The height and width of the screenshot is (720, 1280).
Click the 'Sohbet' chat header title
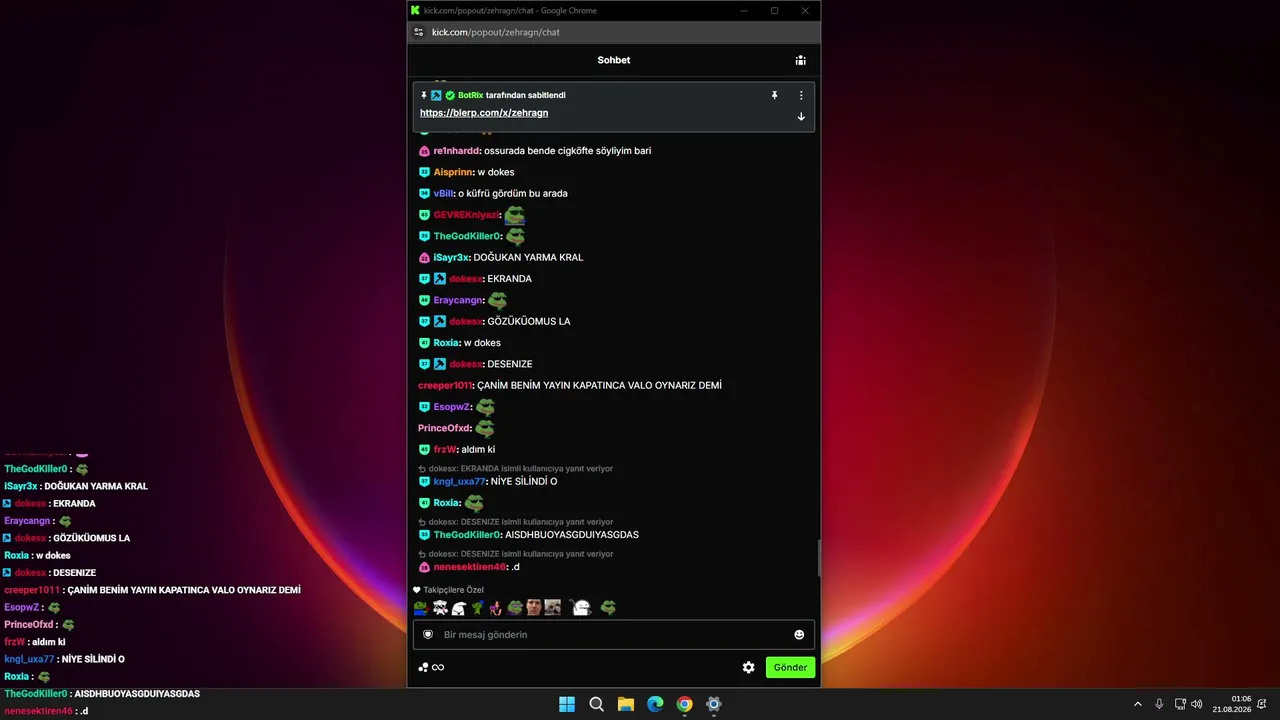pyautogui.click(x=614, y=60)
